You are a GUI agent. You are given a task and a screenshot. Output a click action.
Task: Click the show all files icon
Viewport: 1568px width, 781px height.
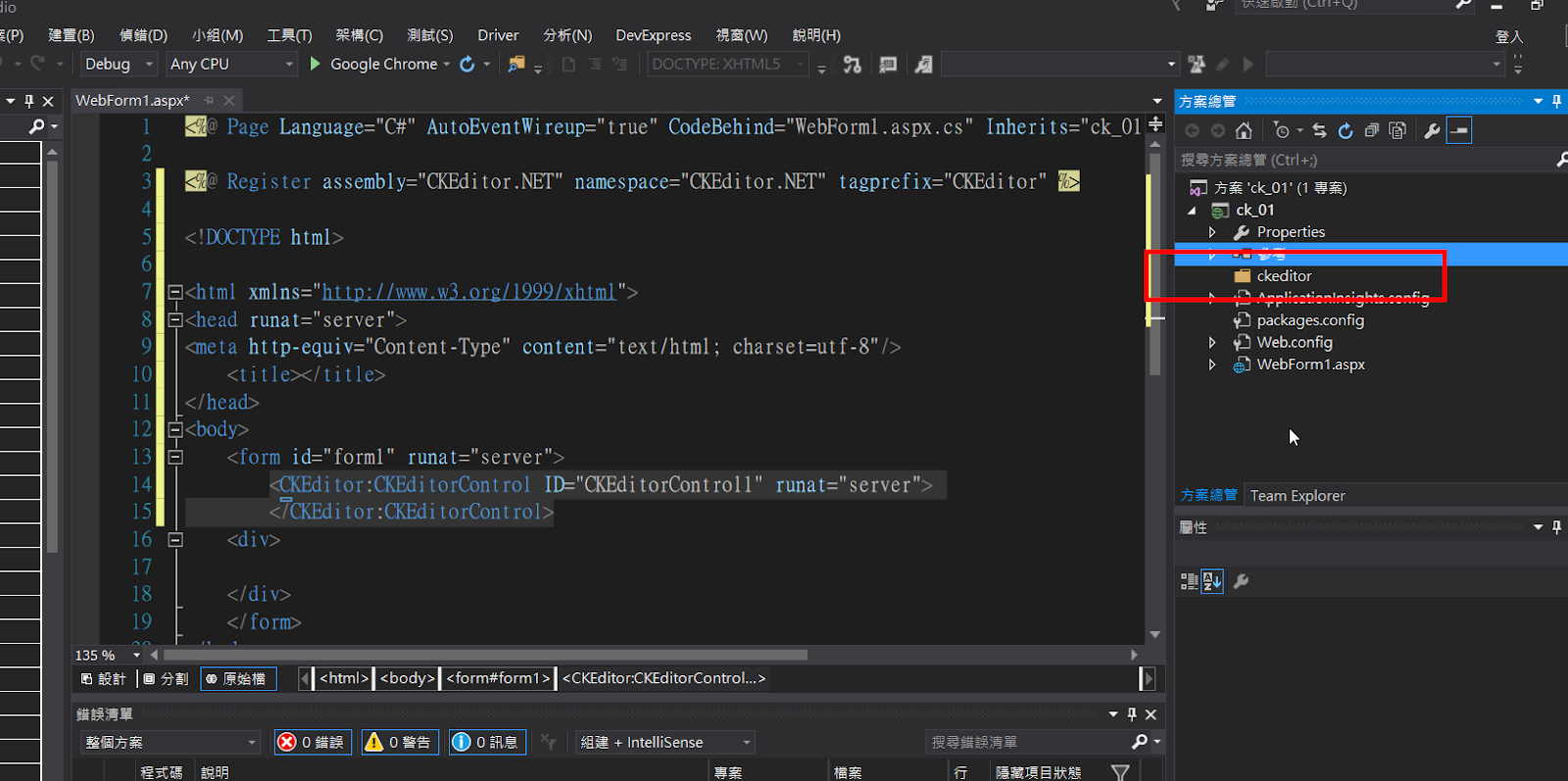(x=1397, y=130)
